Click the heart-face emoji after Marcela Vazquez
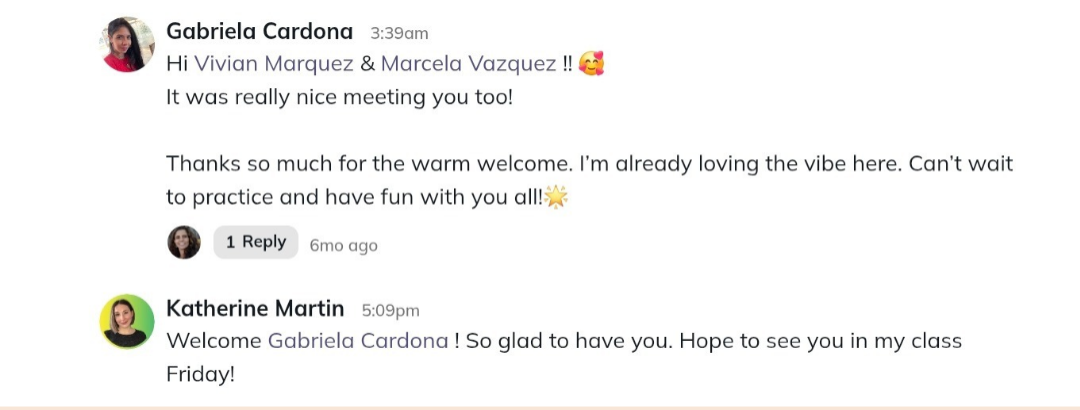The width and height of the screenshot is (1080, 410). point(591,64)
